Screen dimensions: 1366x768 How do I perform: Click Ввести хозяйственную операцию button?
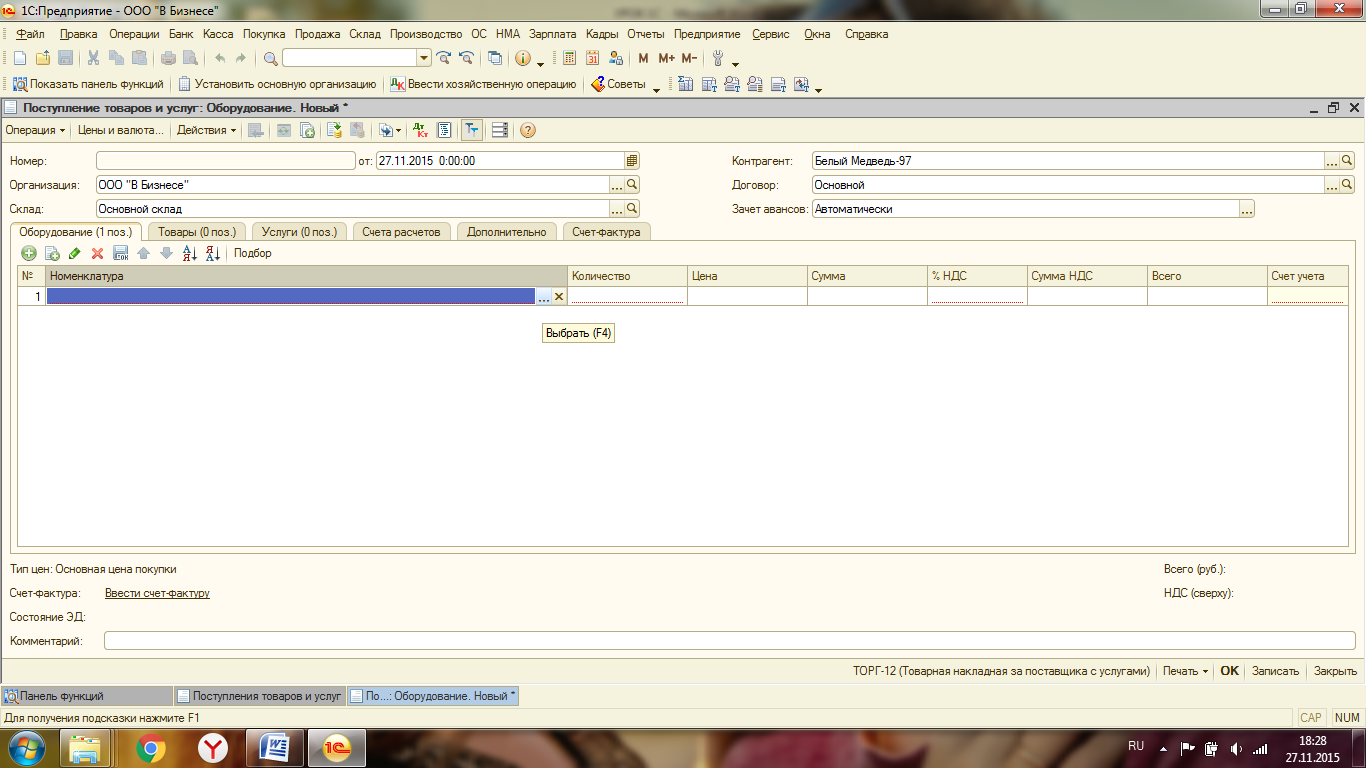[x=483, y=85]
